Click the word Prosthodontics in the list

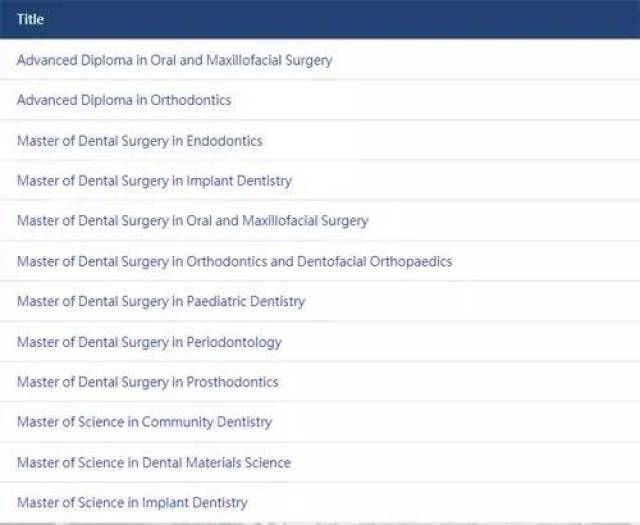pos(233,383)
